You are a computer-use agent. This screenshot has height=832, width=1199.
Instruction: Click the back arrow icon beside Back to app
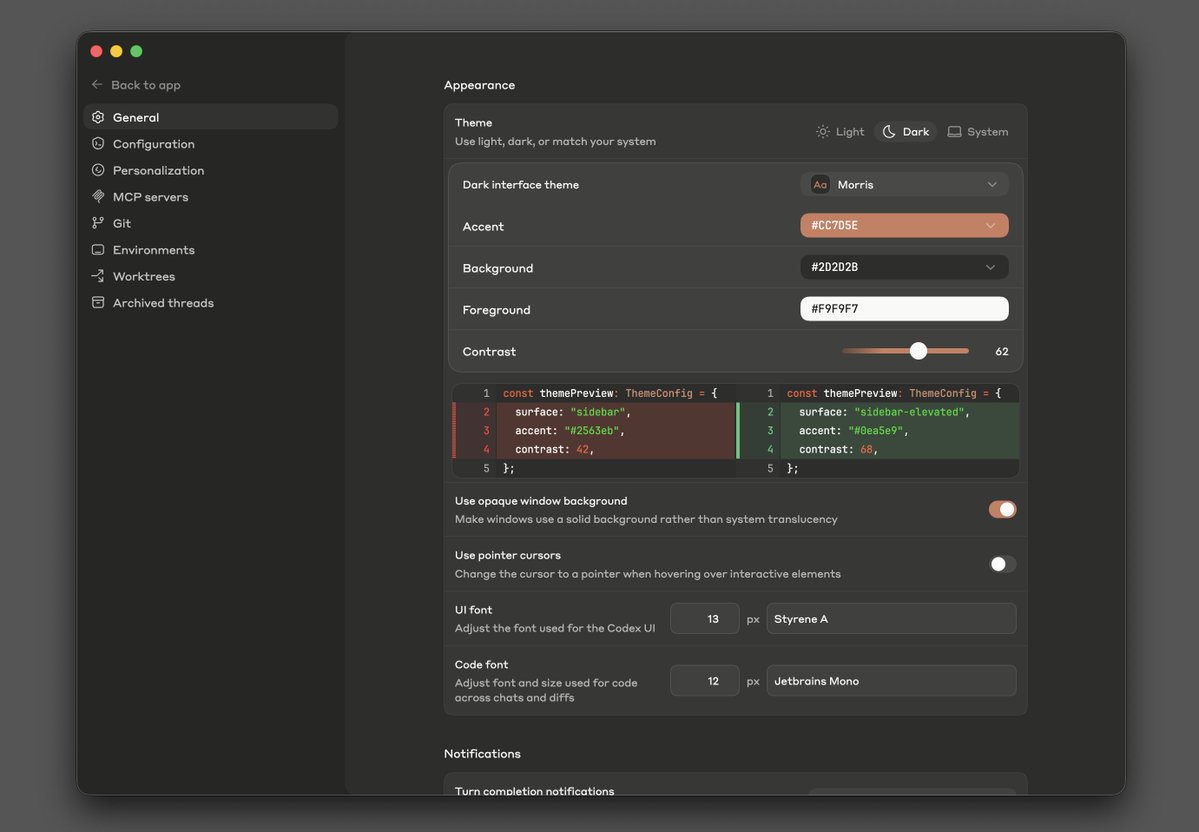97,84
